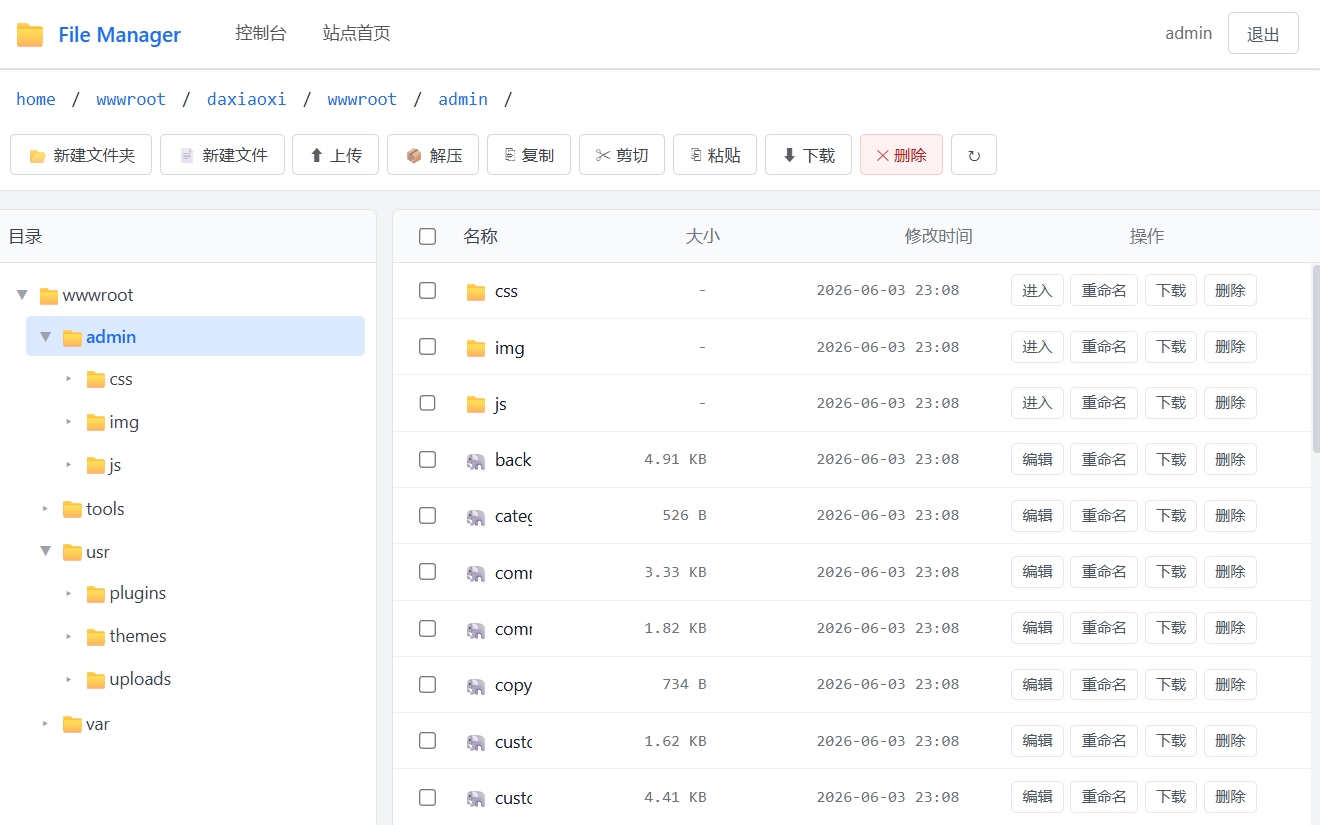Go to daxiaoxi in the breadcrumb
The image size is (1320, 825).
pyautogui.click(x=246, y=99)
